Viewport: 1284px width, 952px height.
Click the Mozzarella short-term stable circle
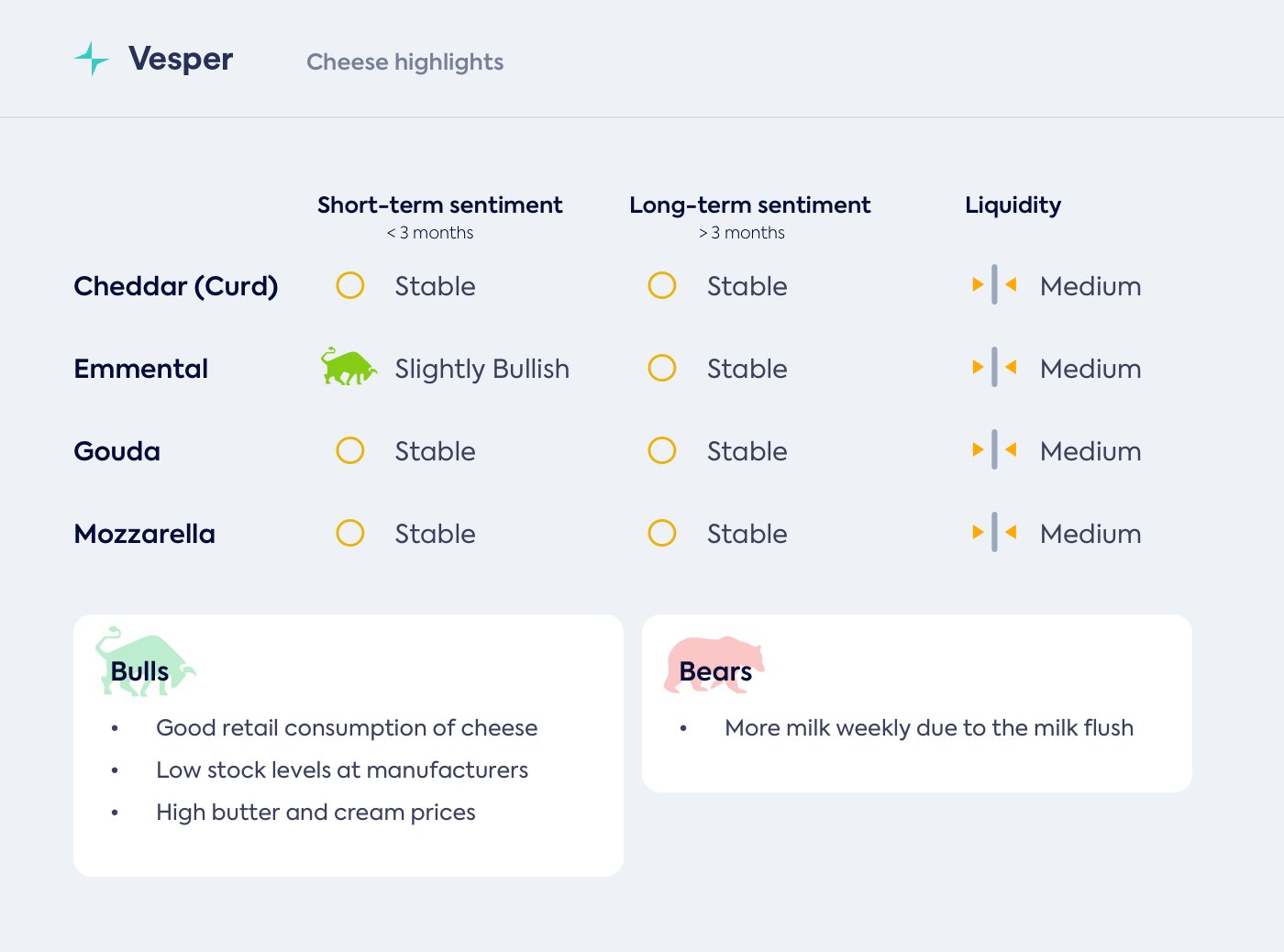pyautogui.click(x=350, y=533)
